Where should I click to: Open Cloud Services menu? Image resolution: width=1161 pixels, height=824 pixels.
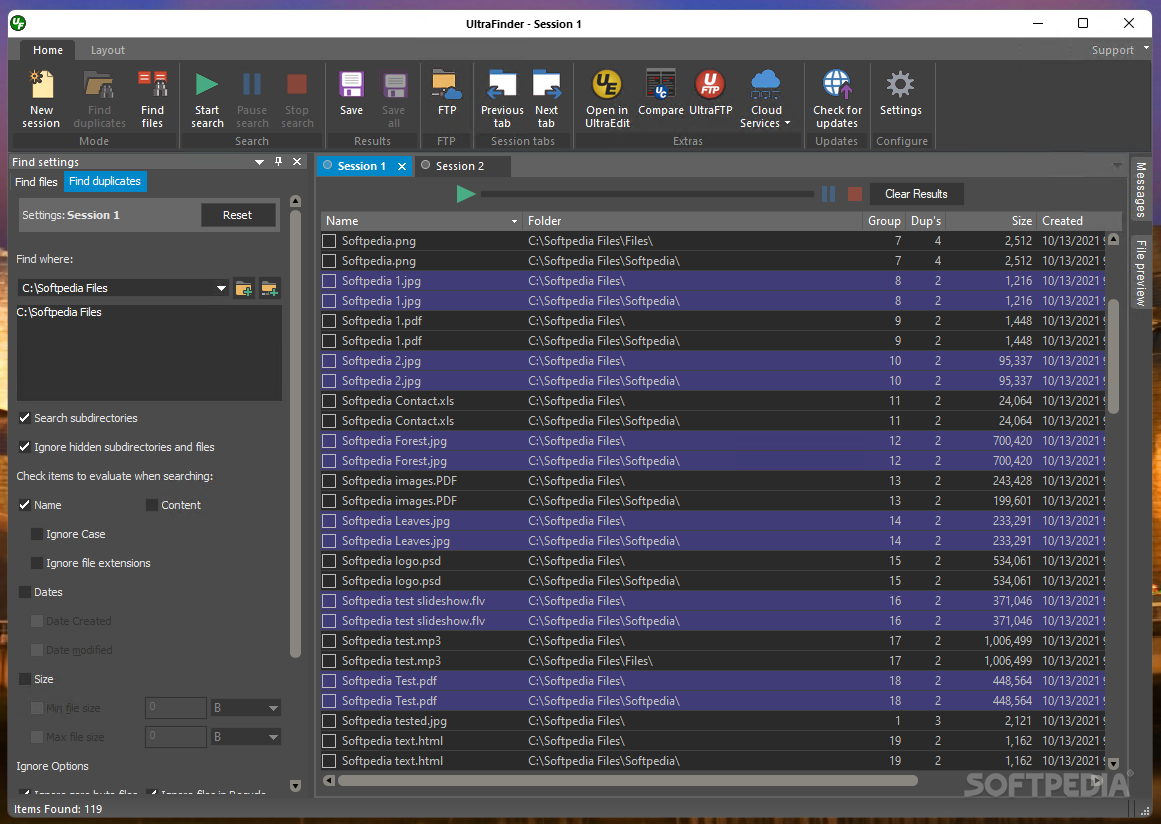tap(766, 100)
